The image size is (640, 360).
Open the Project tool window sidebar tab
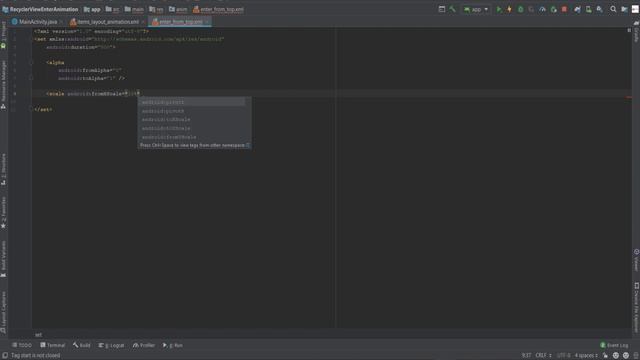tap(4, 36)
